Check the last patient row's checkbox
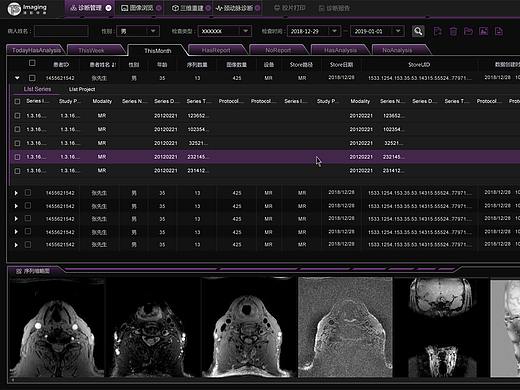This screenshot has width=520, height=390. 28,245
